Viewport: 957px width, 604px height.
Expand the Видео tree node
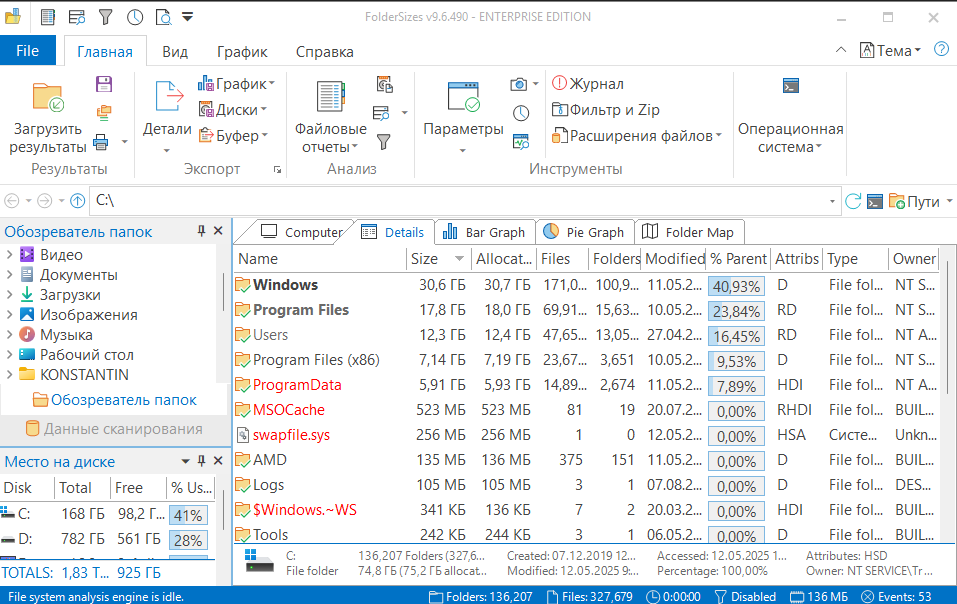tap(9, 254)
